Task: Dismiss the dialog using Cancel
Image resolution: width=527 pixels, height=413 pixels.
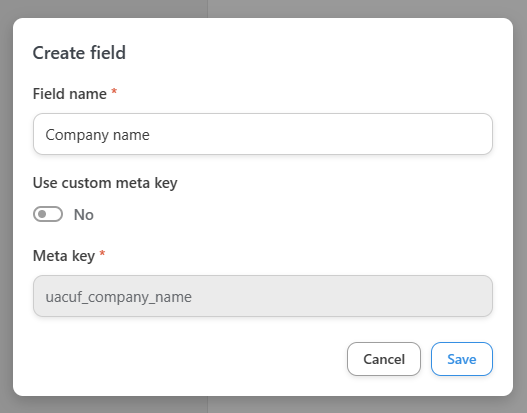Action: (x=384, y=359)
